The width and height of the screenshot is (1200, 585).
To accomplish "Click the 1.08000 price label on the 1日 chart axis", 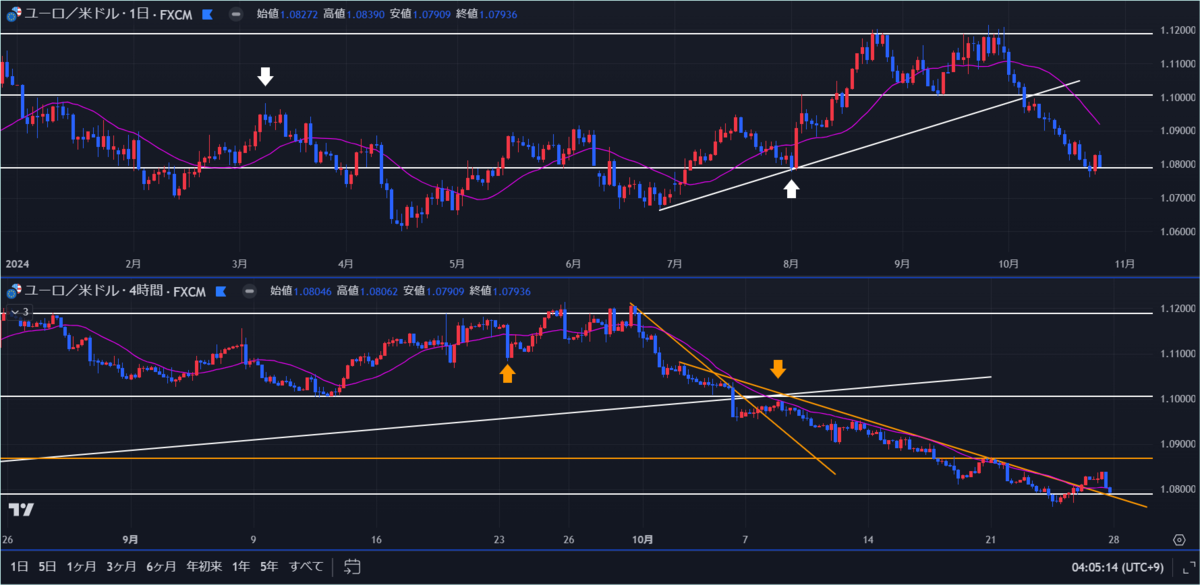I will click(x=1176, y=164).
